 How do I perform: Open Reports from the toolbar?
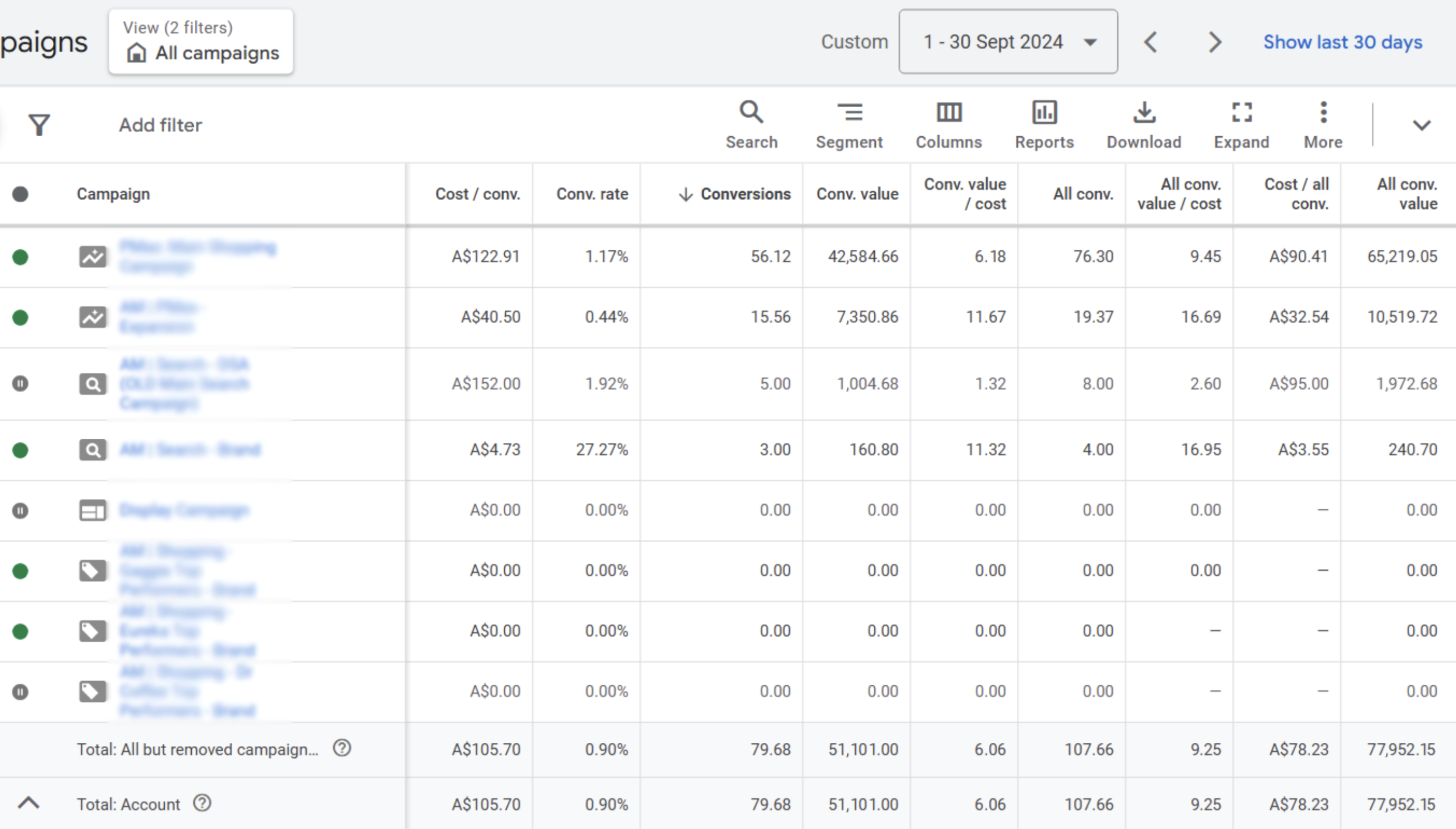(1044, 125)
